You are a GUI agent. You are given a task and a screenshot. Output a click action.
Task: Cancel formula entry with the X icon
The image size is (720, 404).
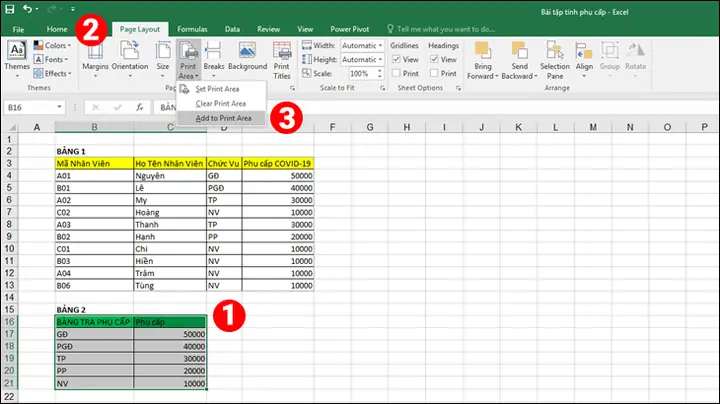pos(96,107)
